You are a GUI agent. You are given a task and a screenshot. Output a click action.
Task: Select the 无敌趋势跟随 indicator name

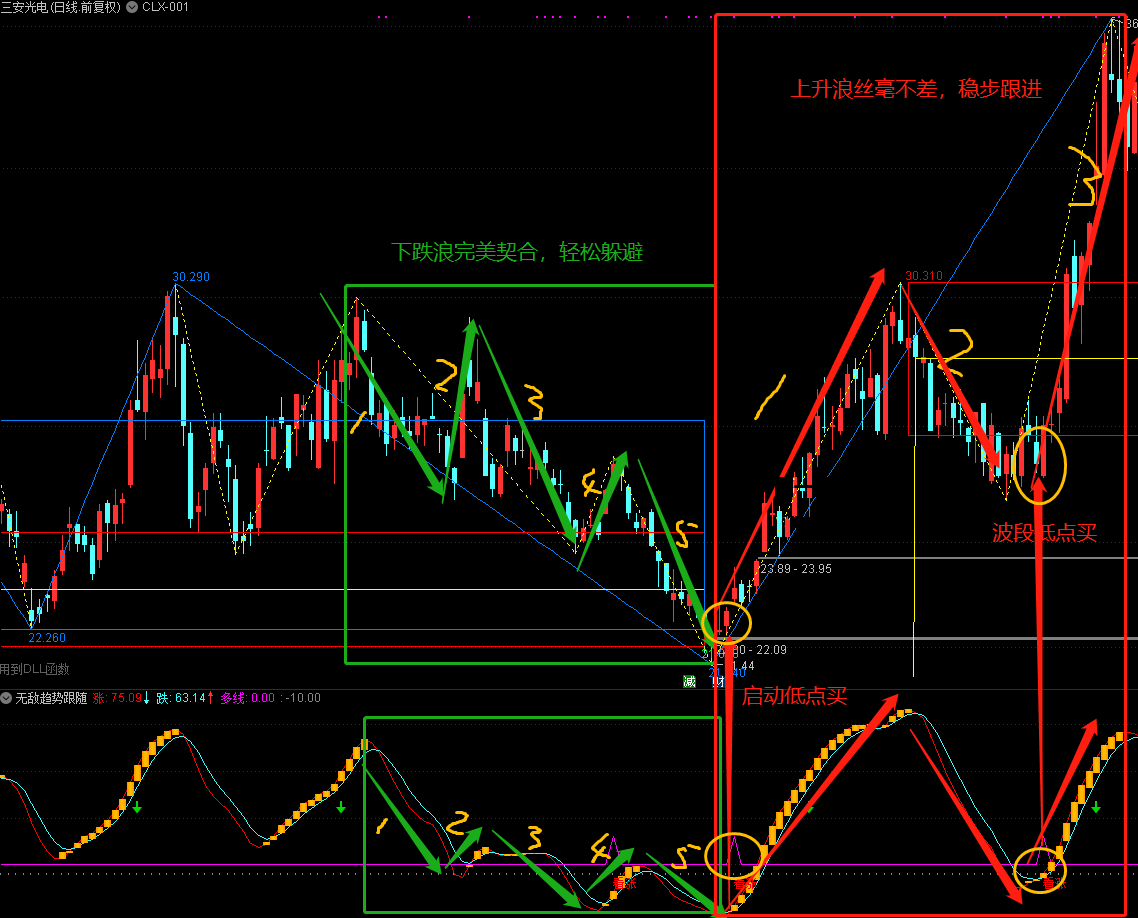pyautogui.click(x=52, y=698)
